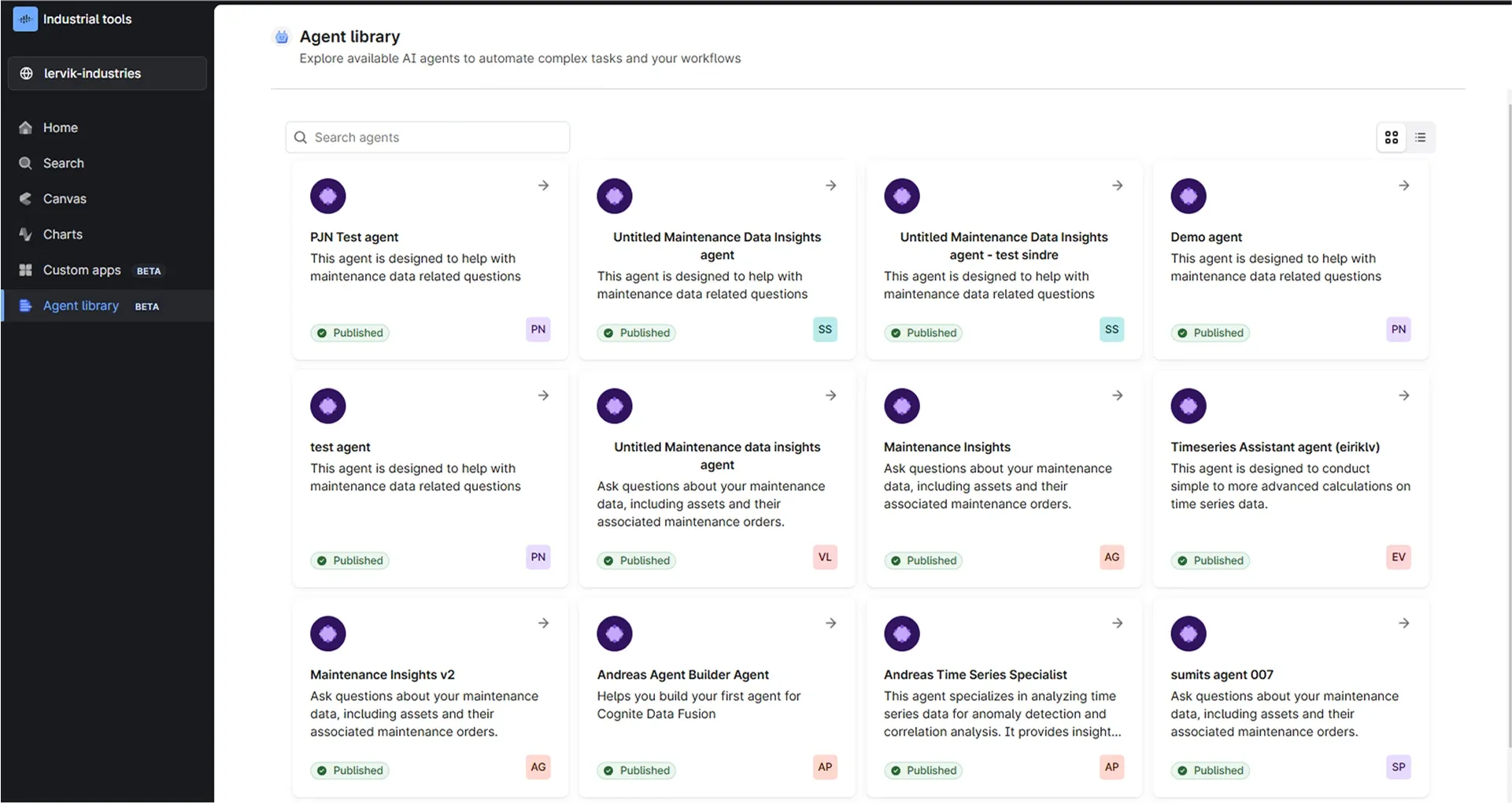1512x804 pixels.
Task: Open the Demo agent arrow icon
Action: [1403, 186]
